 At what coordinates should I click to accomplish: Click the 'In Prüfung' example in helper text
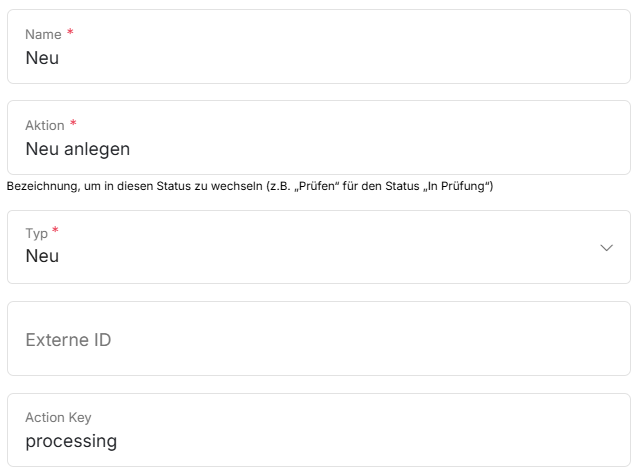click(460, 186)
